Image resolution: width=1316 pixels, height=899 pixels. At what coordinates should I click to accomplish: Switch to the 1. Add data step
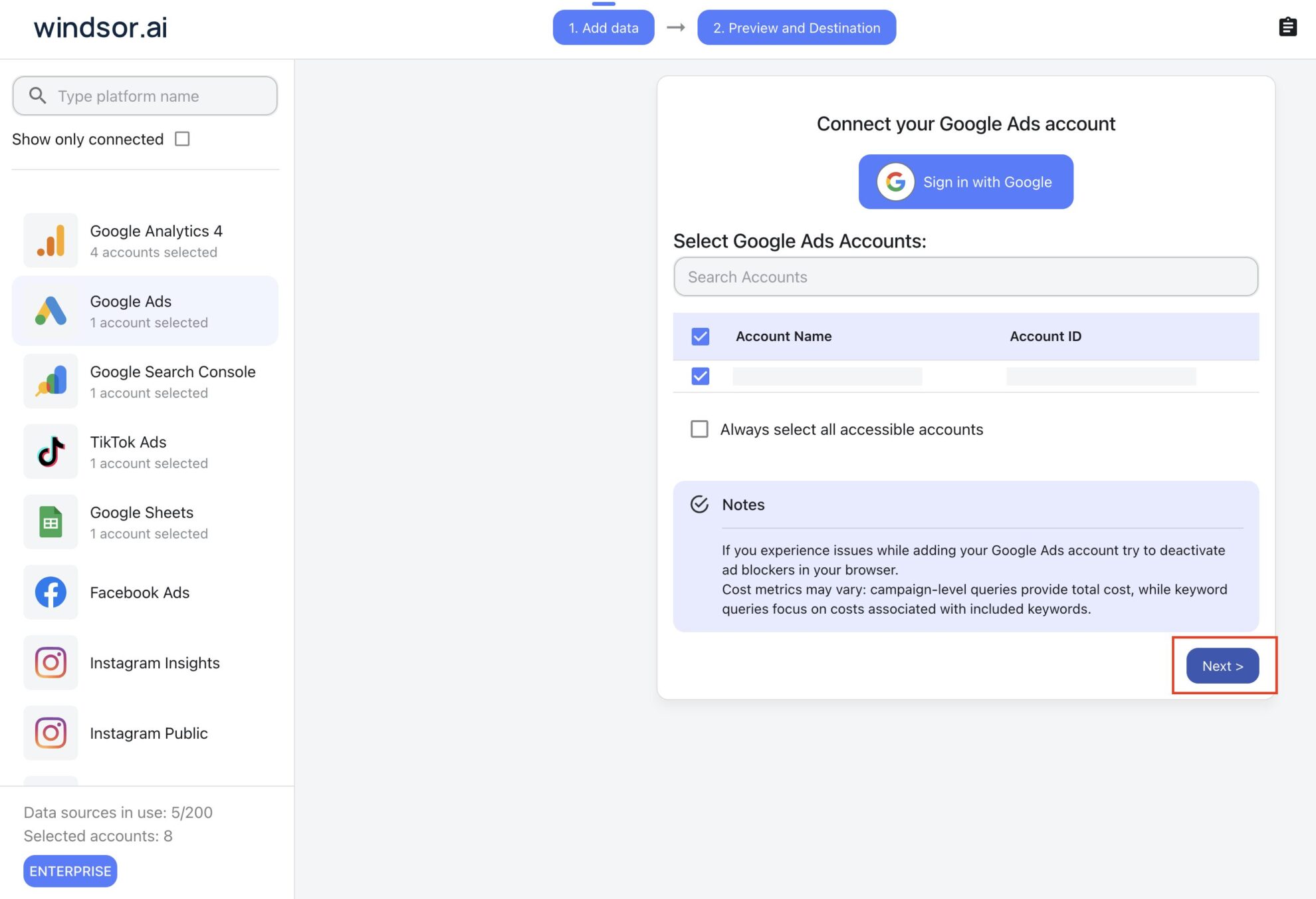(603, 27)
